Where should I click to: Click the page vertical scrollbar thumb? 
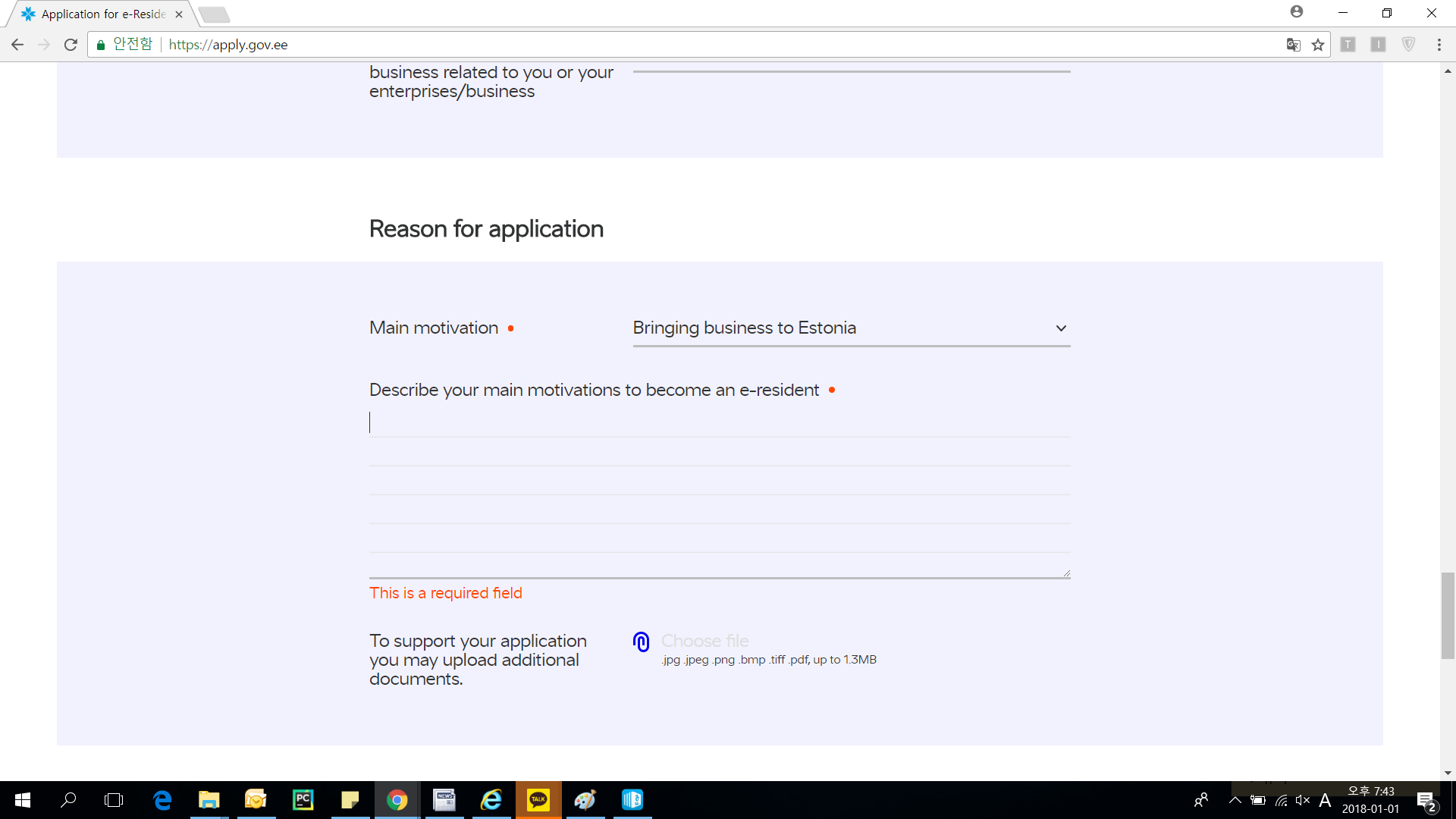(1448, 616)
